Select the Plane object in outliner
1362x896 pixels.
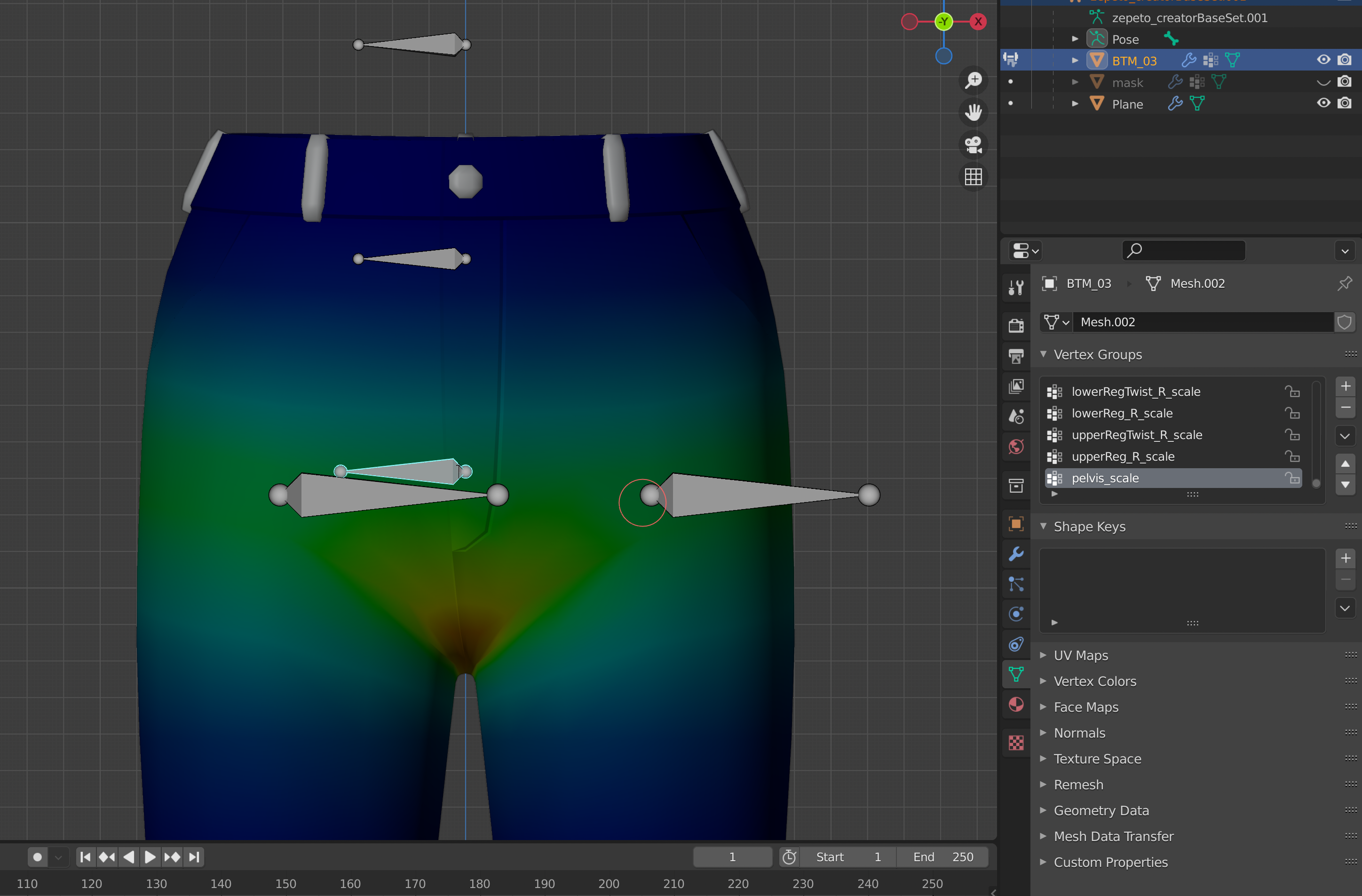(x=1127, y=104)
